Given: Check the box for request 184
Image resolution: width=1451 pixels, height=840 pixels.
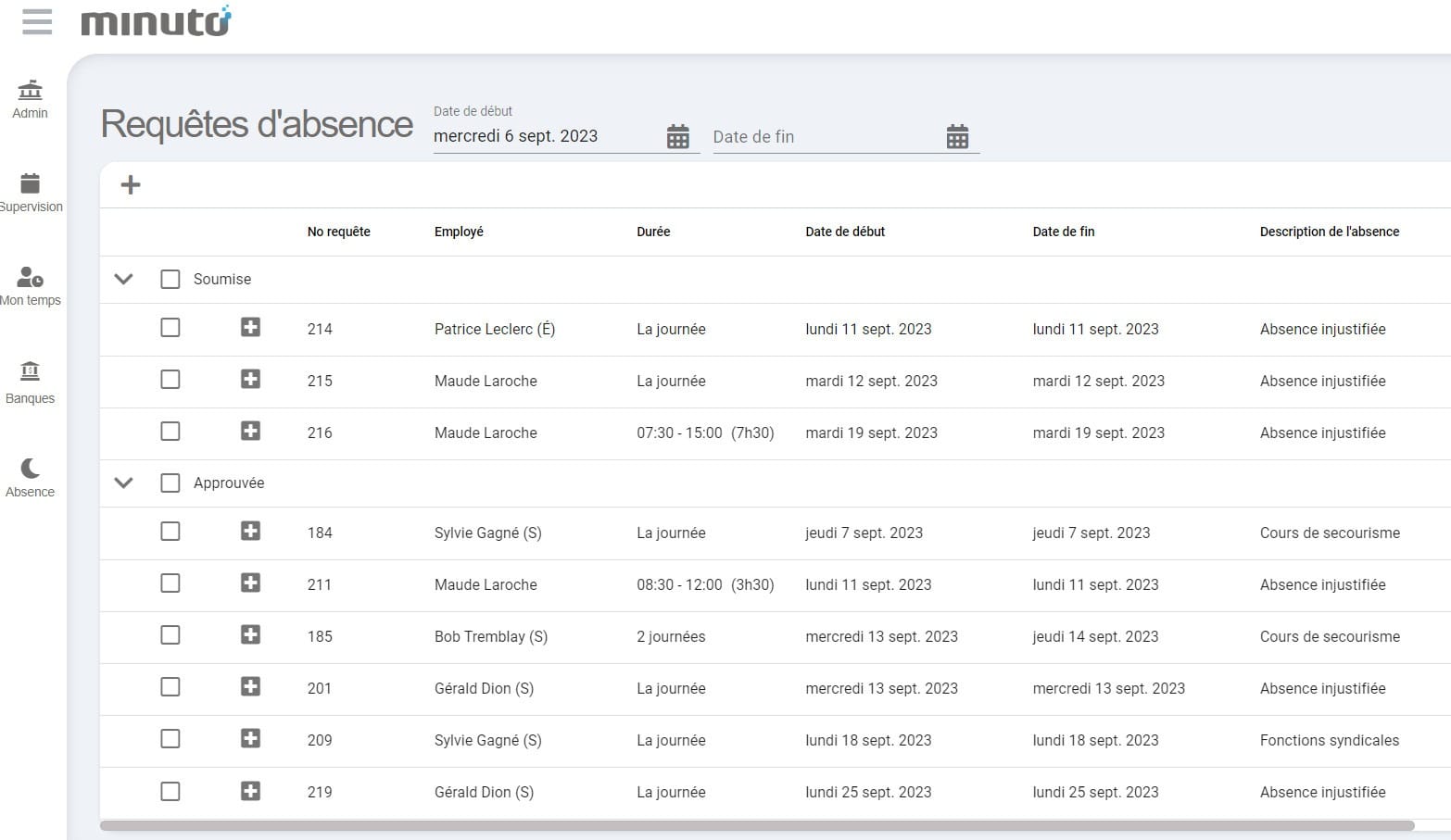Looking at the screenshot, I should tap(170, 532).
